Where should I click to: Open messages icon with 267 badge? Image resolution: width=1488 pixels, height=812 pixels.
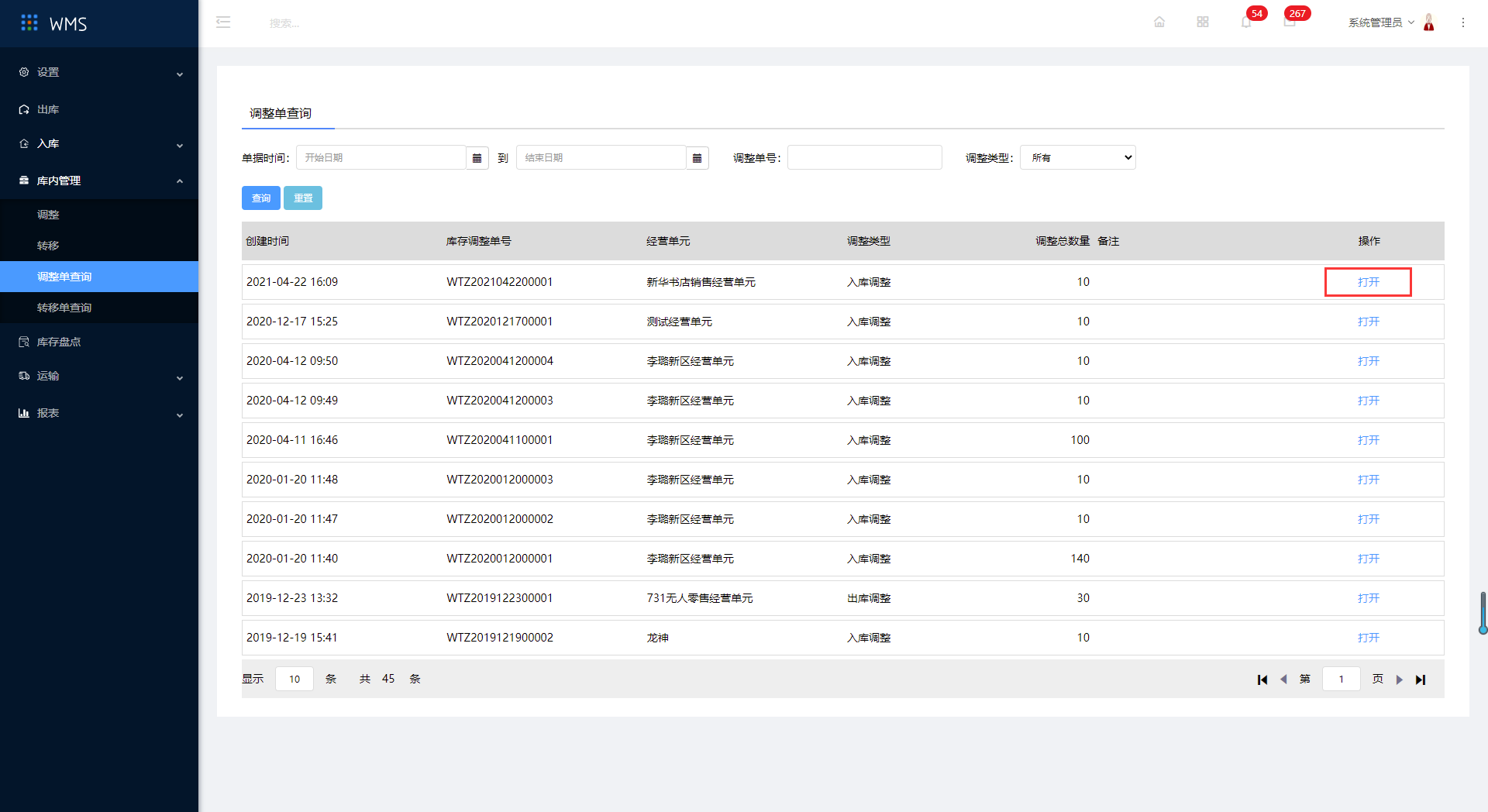pos(1290,22)
